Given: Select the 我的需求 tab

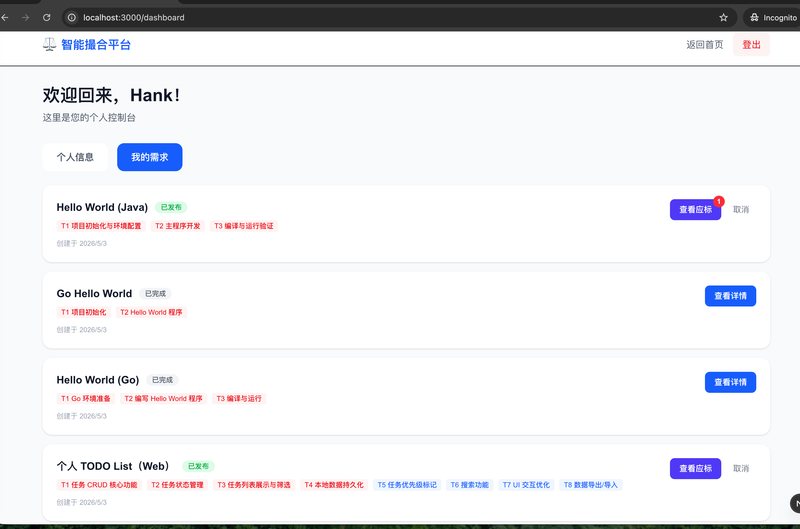Looking at the screenshot, I should (149, 157).
